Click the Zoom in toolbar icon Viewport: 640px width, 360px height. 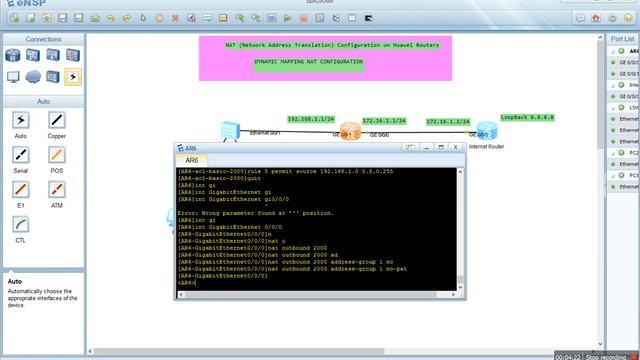coord(240,18)
